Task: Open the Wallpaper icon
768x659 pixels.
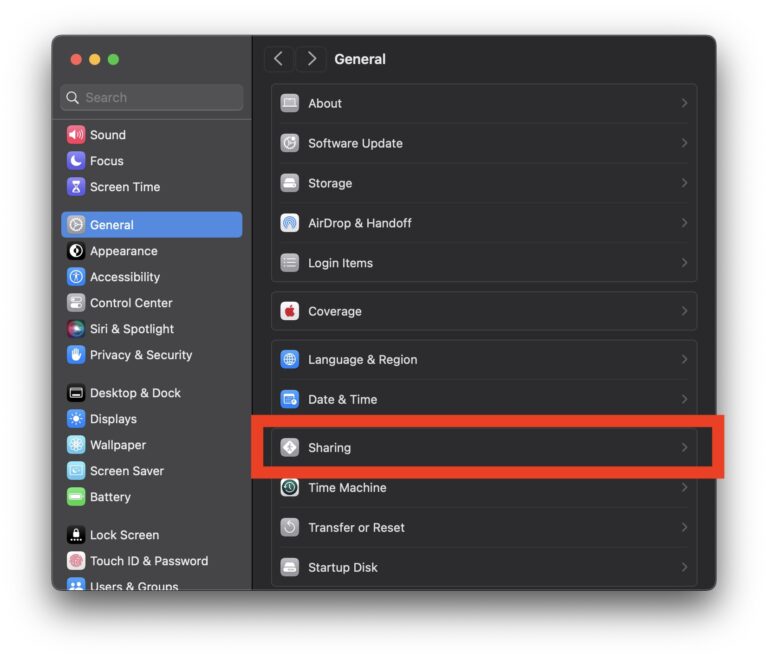Action: click(76, 445)
